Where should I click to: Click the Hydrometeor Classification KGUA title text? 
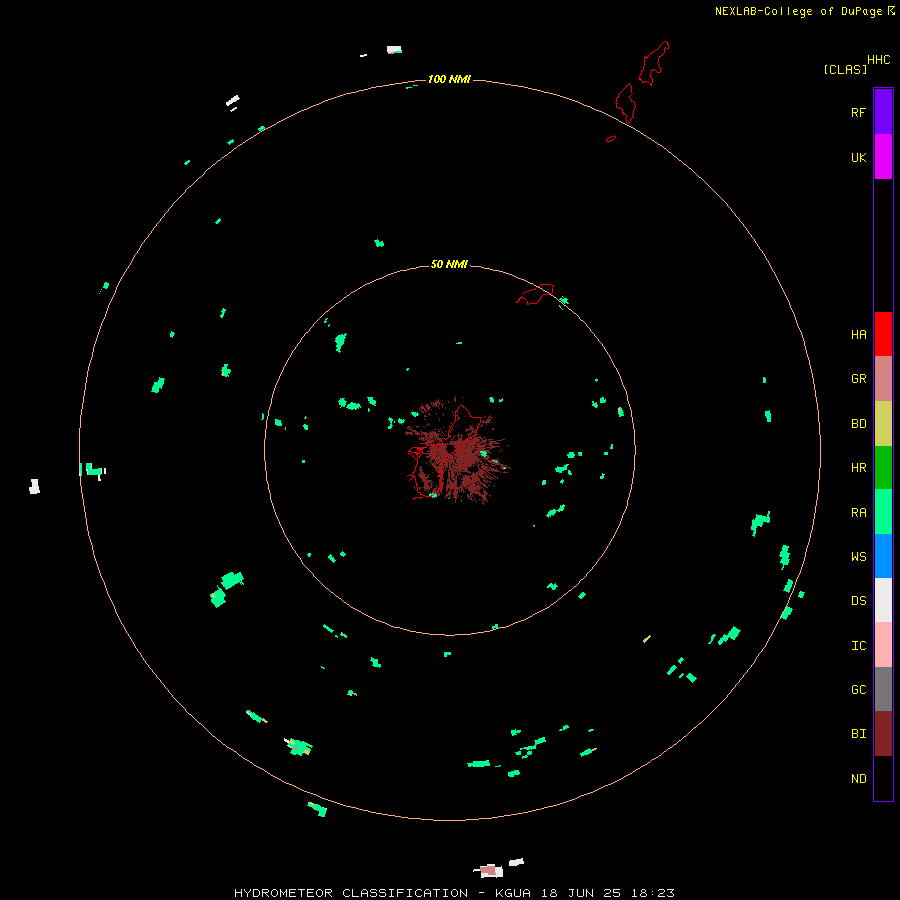click(x=454, y=893)
